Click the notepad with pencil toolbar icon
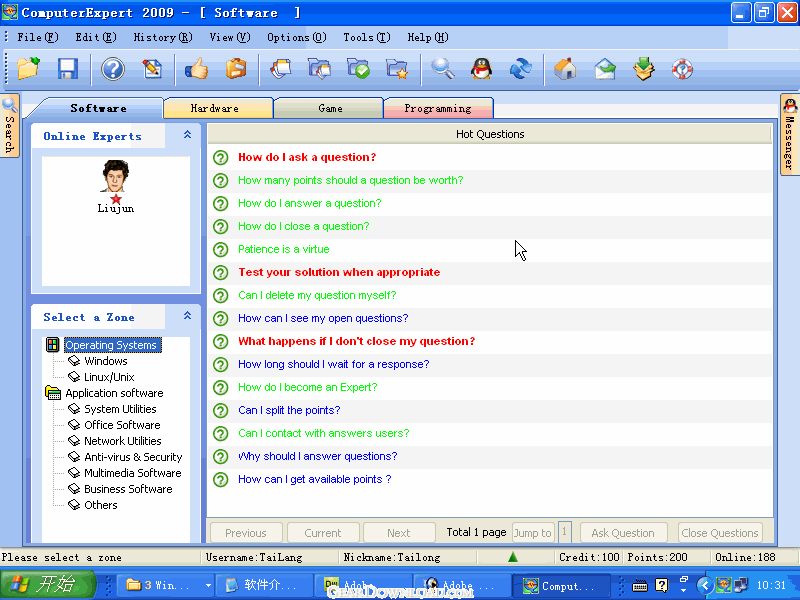Screen dimensions: 800x600 152,68
